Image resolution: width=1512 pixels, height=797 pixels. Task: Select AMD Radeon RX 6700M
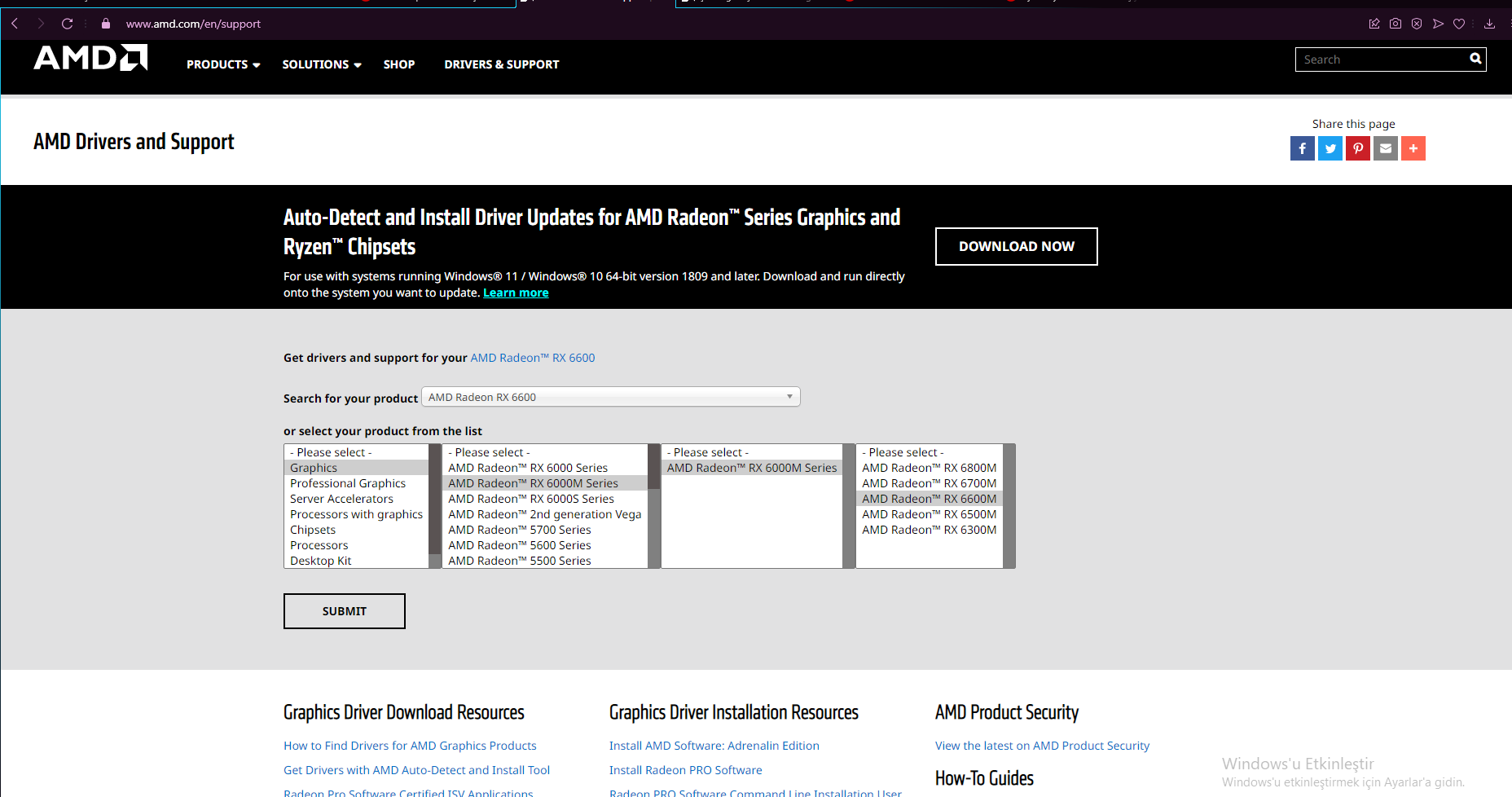(x=930, y=483)
